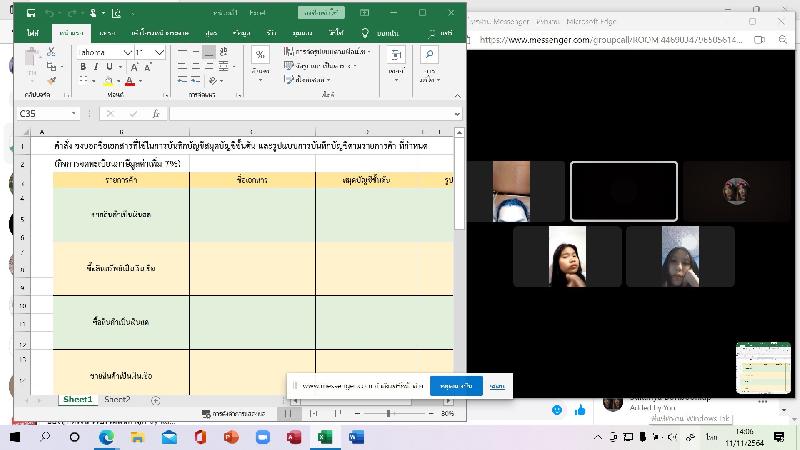This screenshot has width=800, height=450.
Task: Open Excel from the Windows taskbar
Action: (324, 437)
